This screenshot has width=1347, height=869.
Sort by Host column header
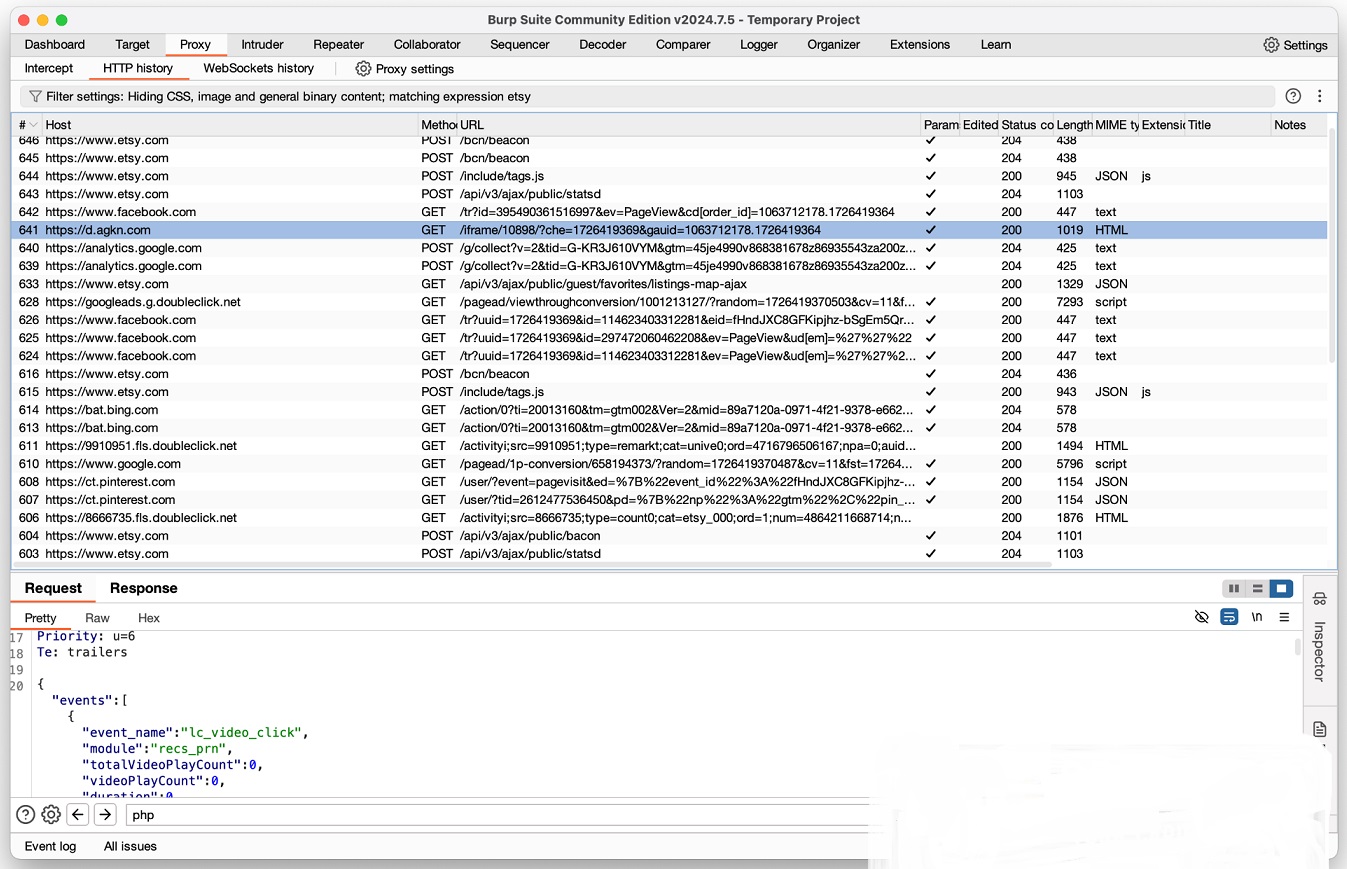(230, 125)
